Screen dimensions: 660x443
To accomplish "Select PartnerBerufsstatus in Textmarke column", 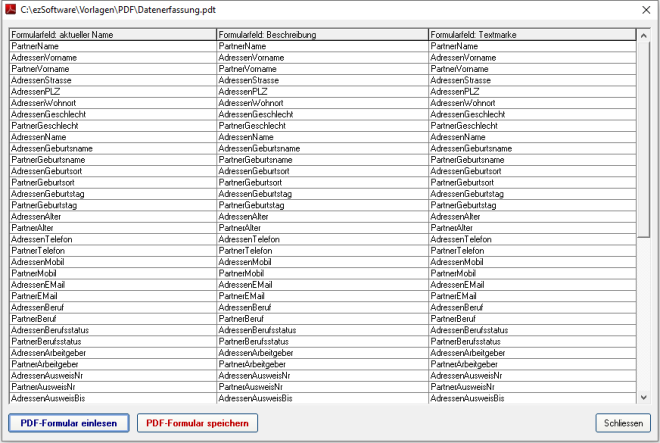I will coord(532,342).
